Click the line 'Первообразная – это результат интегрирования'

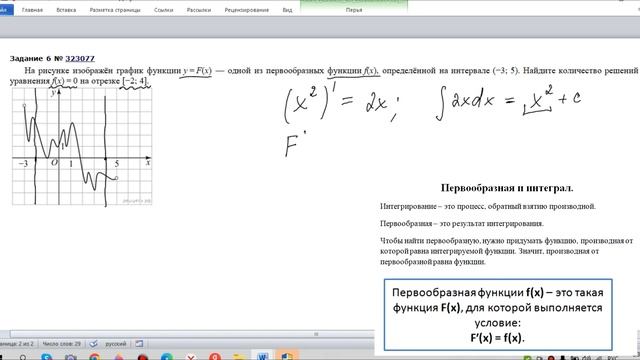pyautogui.click(x=462, y=223)
